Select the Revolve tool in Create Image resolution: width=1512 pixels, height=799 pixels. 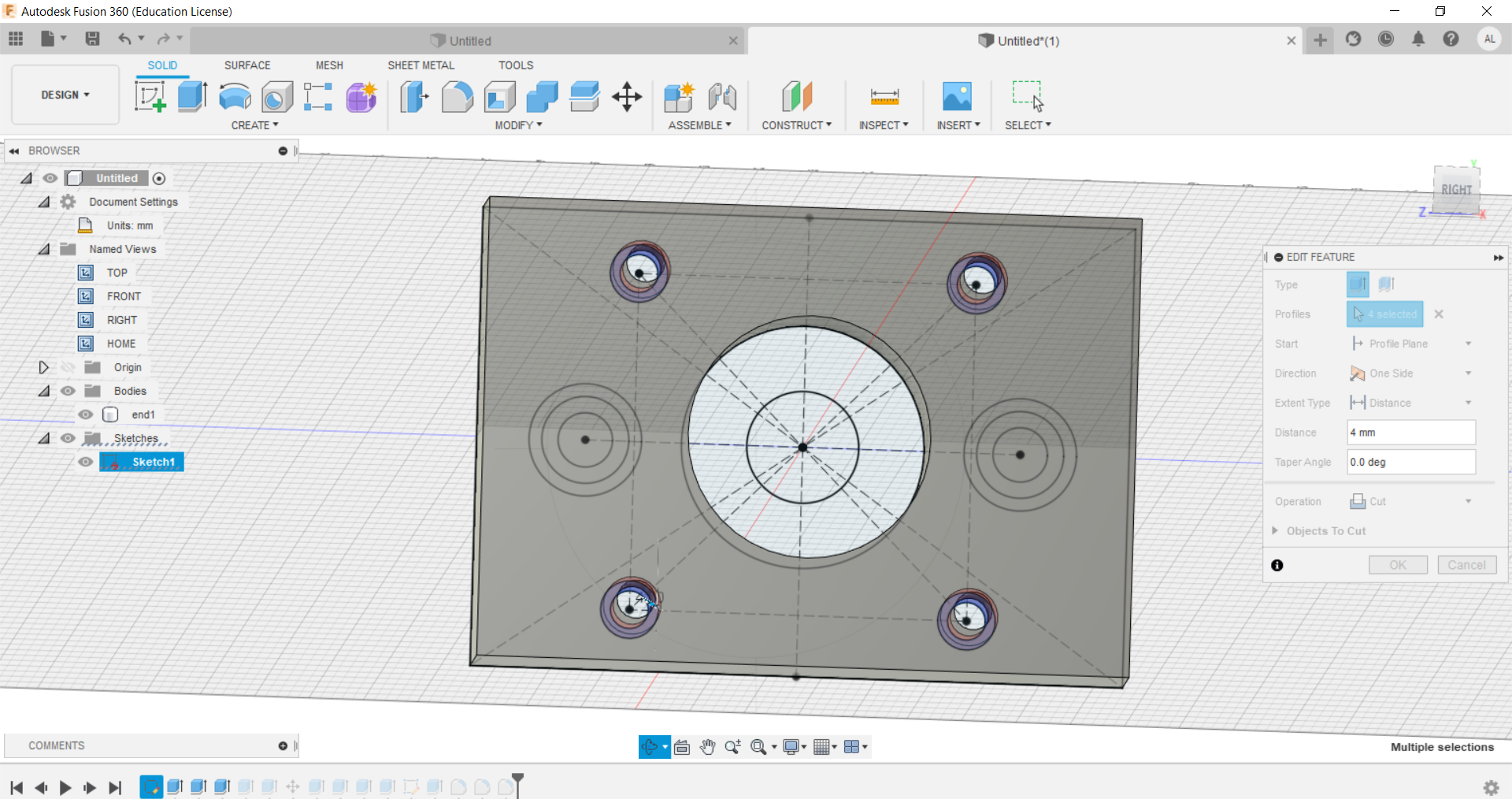pyautogui.click(x=235, y=97)
